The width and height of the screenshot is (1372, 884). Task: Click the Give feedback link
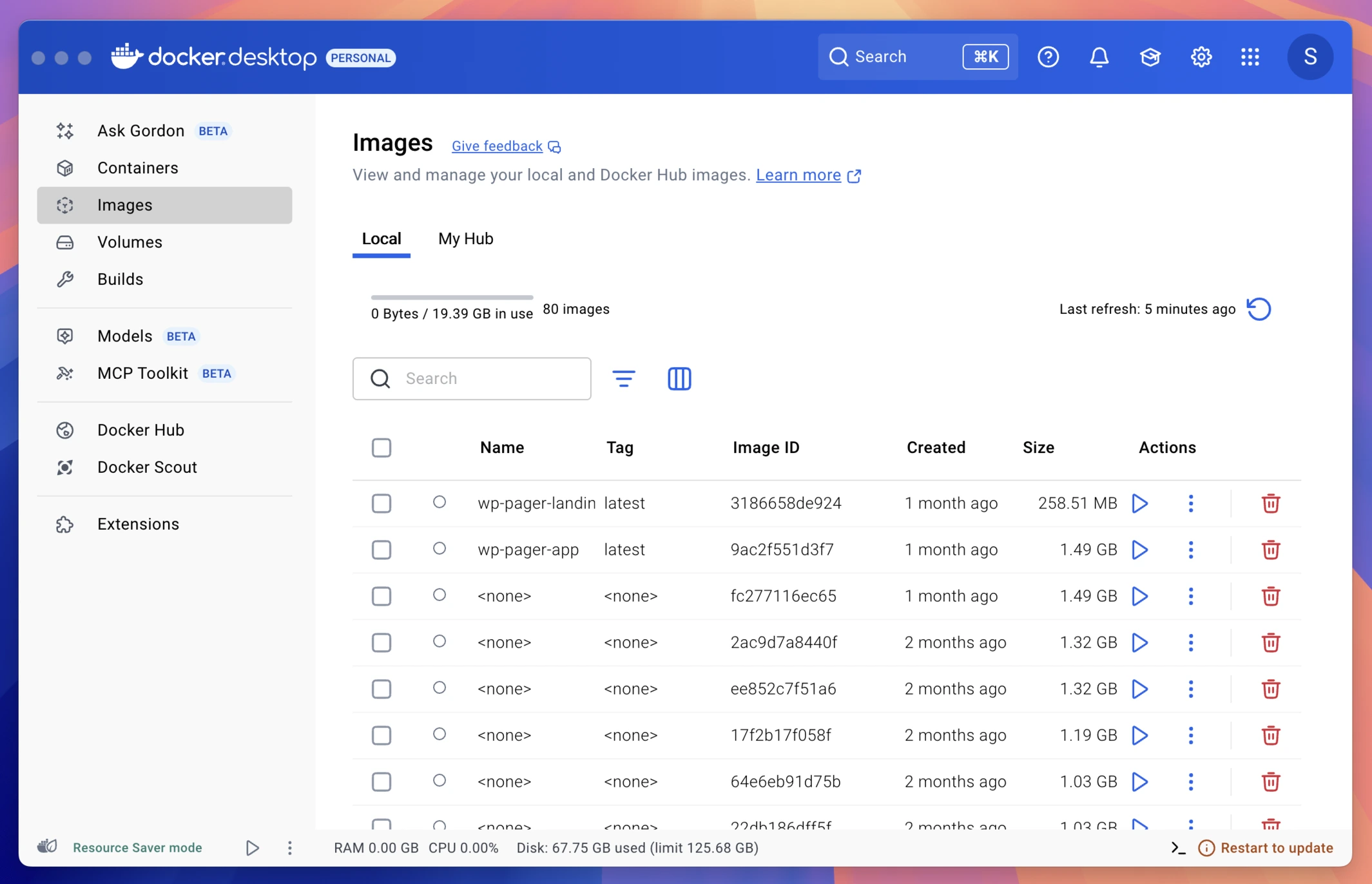pyautogui.click(x=496, y=146)
